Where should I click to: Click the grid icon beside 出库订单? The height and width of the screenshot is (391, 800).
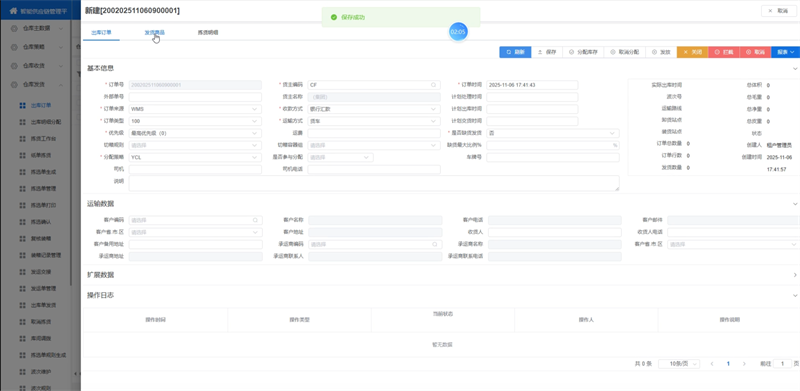22,106
